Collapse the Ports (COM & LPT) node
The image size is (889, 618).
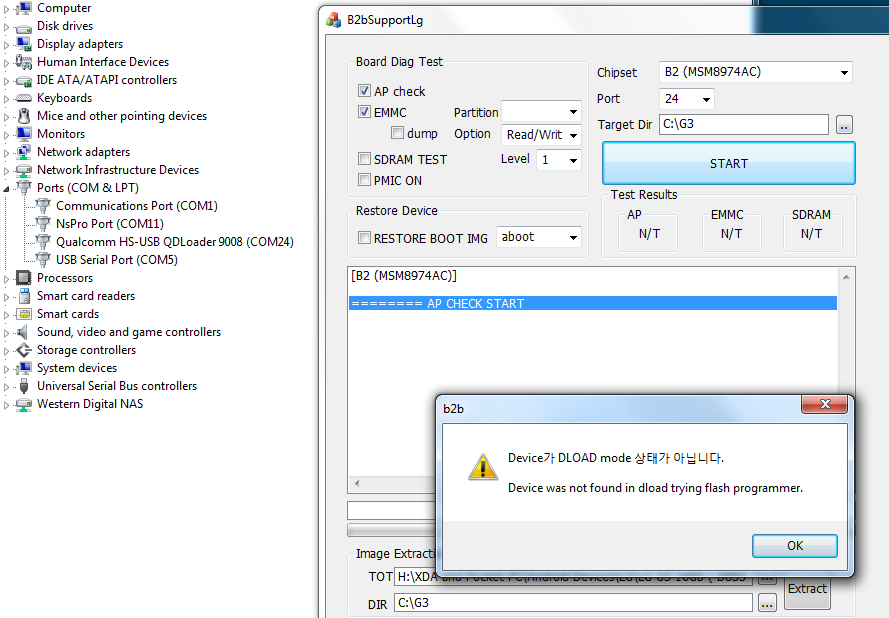[x=7, y=188]
